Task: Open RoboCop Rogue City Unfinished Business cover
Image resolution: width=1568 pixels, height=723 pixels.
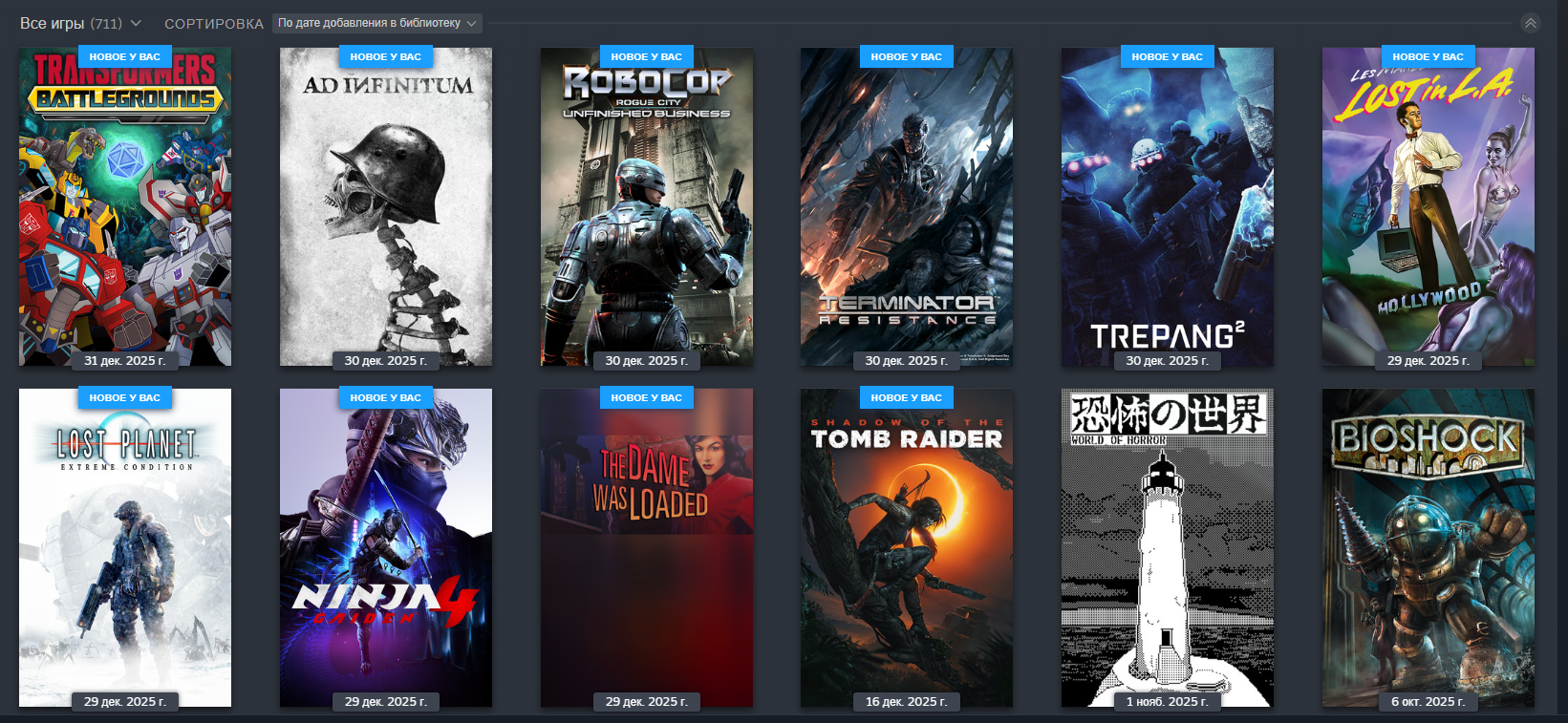Action: 647,207
